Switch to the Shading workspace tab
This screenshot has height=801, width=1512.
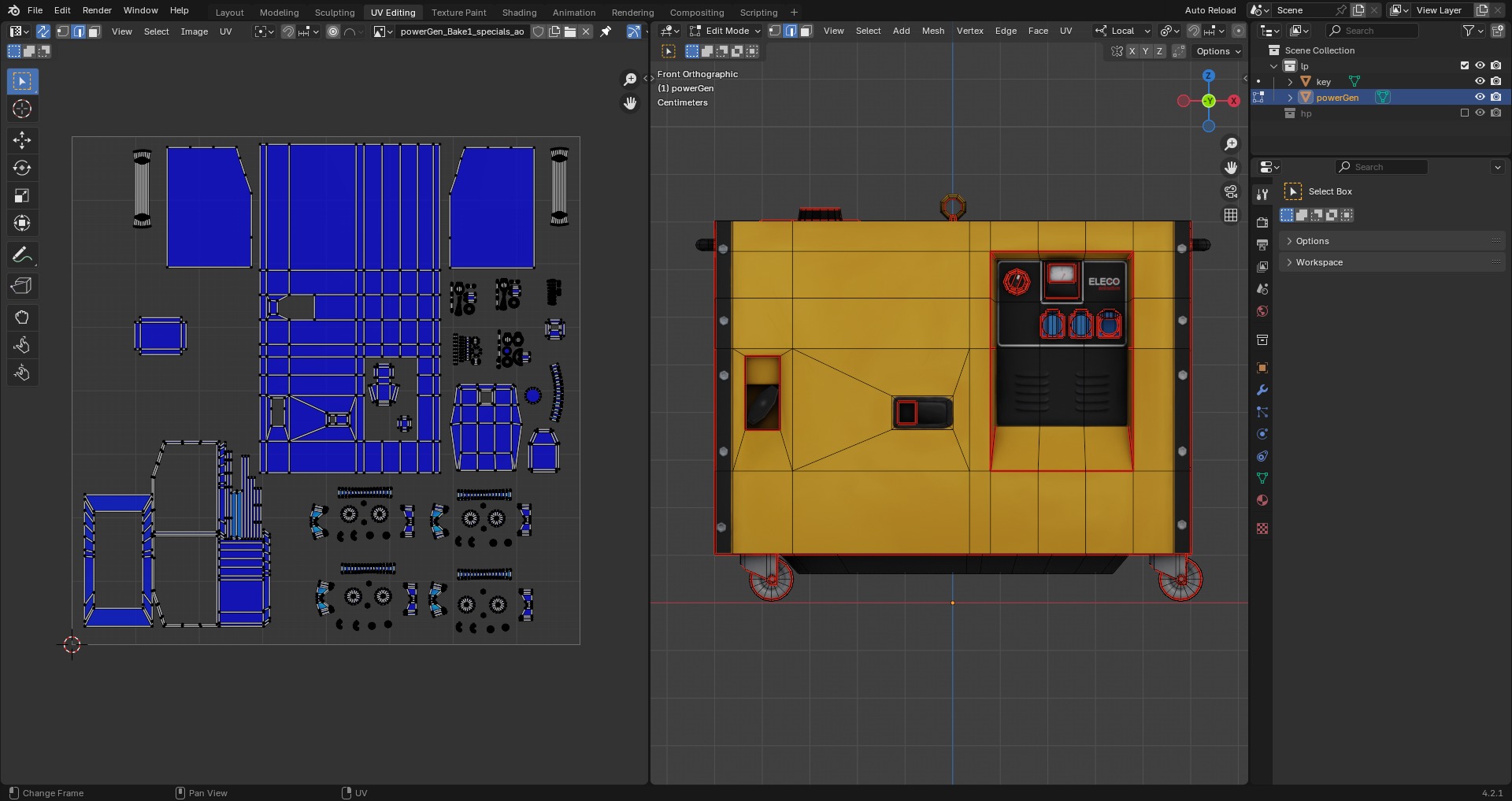[519, 12]
